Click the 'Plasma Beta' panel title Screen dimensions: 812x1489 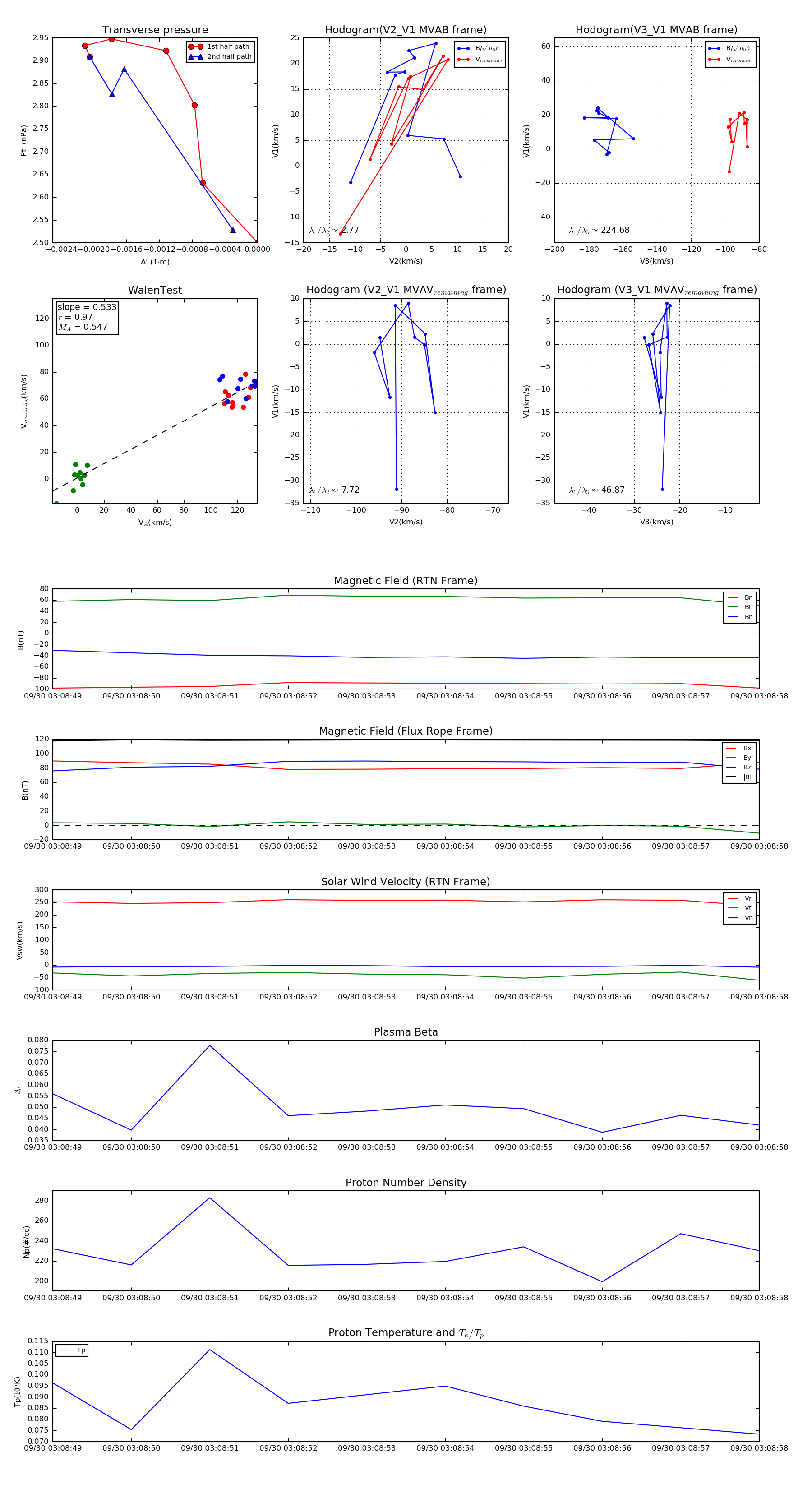[406, 1032]
